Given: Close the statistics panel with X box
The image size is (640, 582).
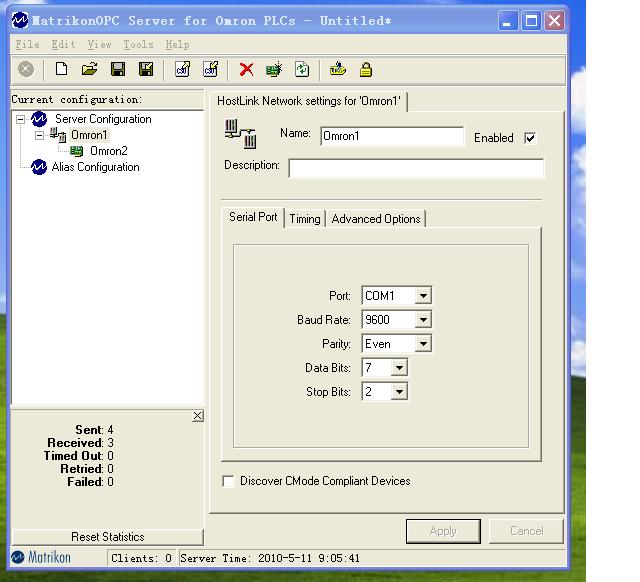Looking at the screenshot, I should coord(198,416).
